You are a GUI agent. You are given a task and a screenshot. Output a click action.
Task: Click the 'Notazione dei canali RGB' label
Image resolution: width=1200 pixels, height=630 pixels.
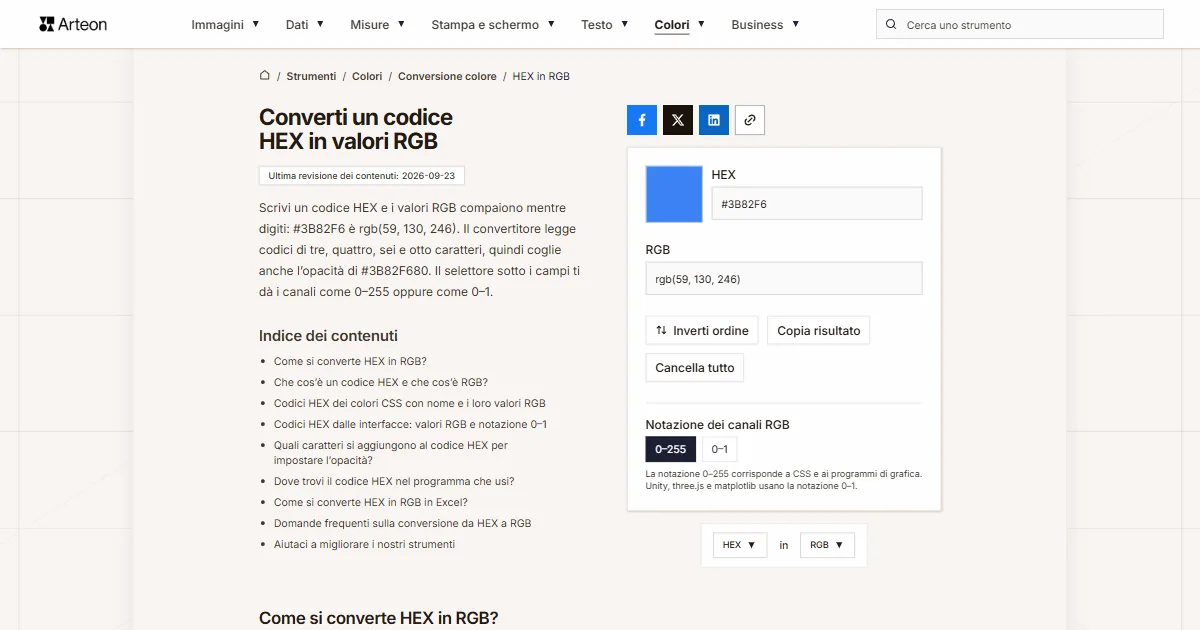tap(718, 425)
